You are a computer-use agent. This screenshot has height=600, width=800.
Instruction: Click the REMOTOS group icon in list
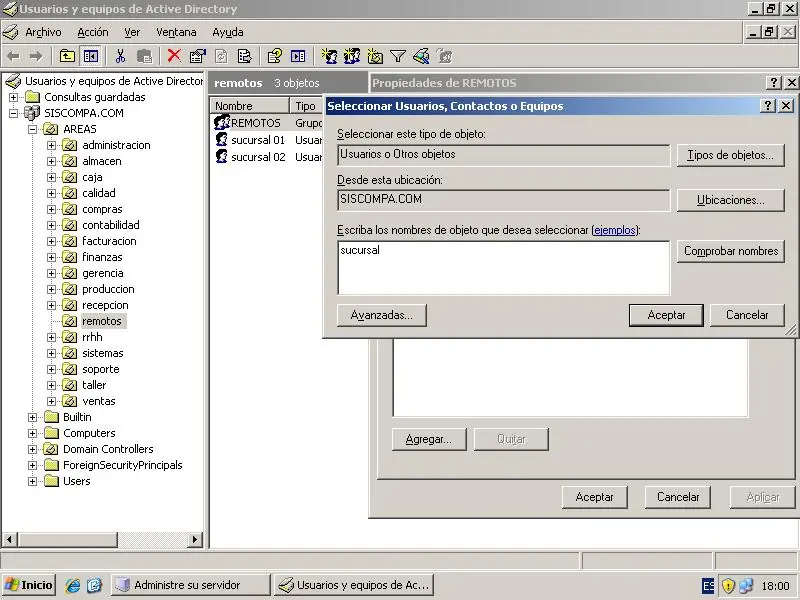(x=222, y=122)
